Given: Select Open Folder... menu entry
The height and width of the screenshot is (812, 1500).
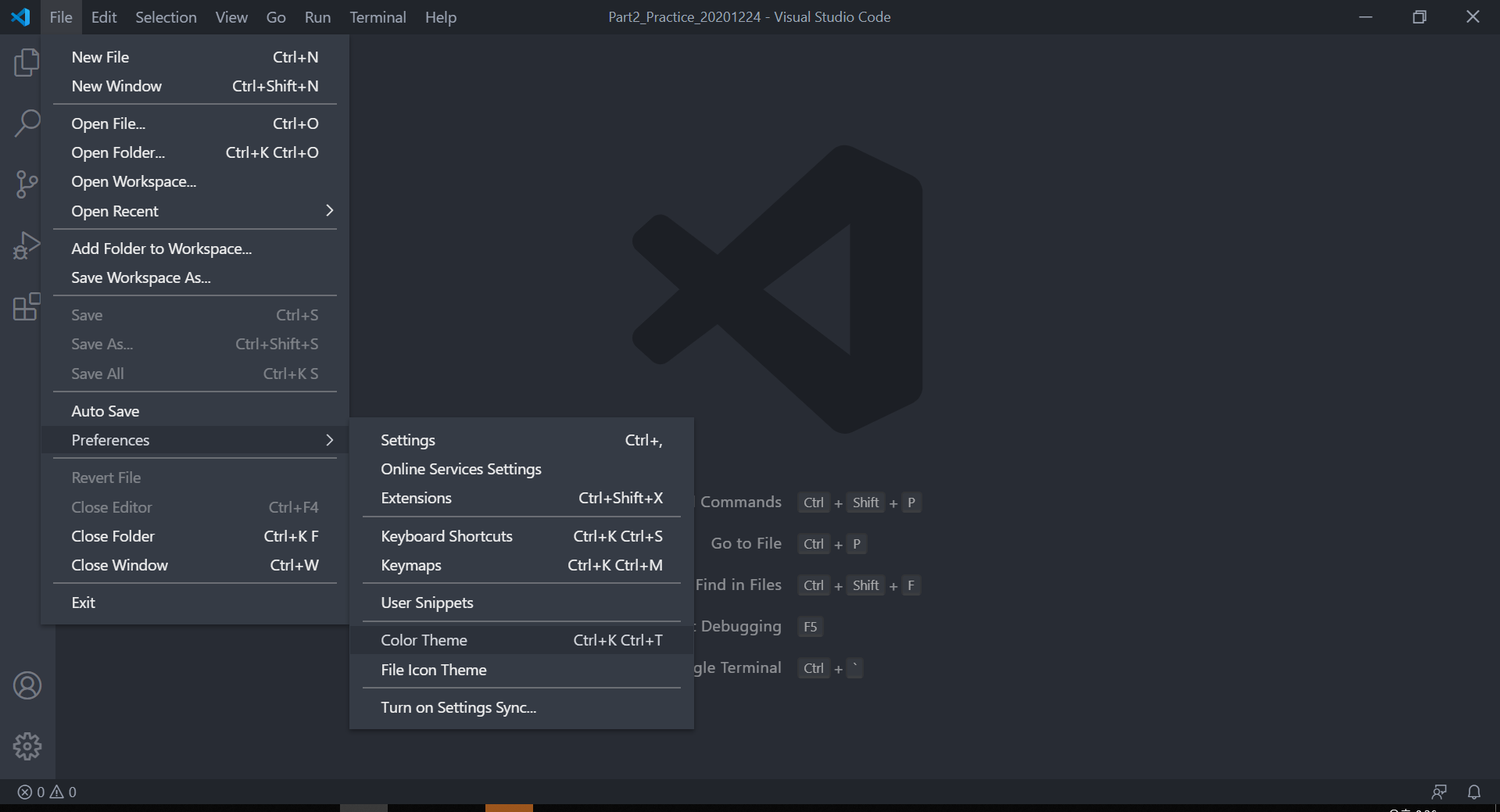Looking at the screenshot, I should coord(195,152).
